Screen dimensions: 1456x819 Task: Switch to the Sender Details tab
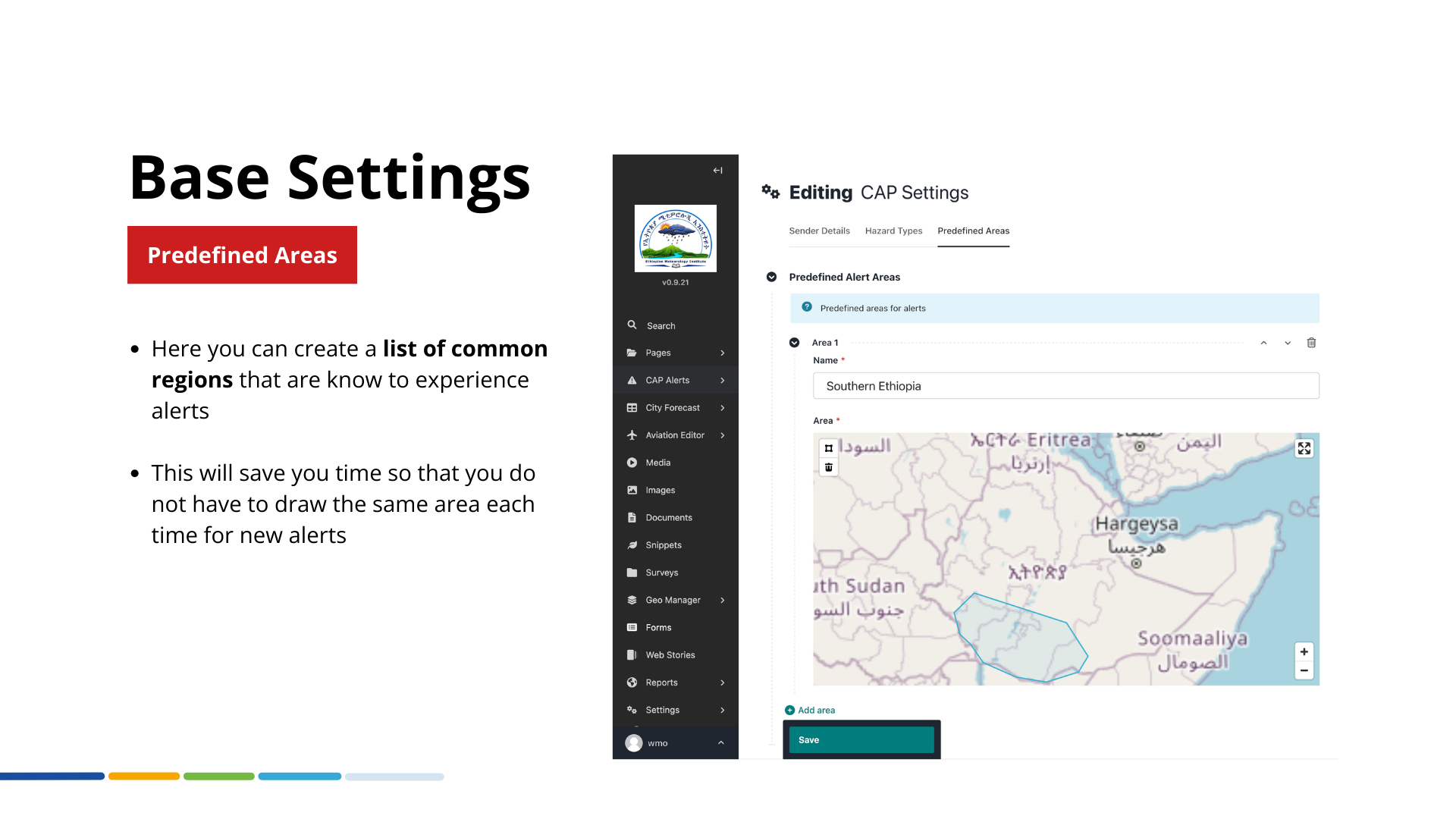click(x=819, y=231)
